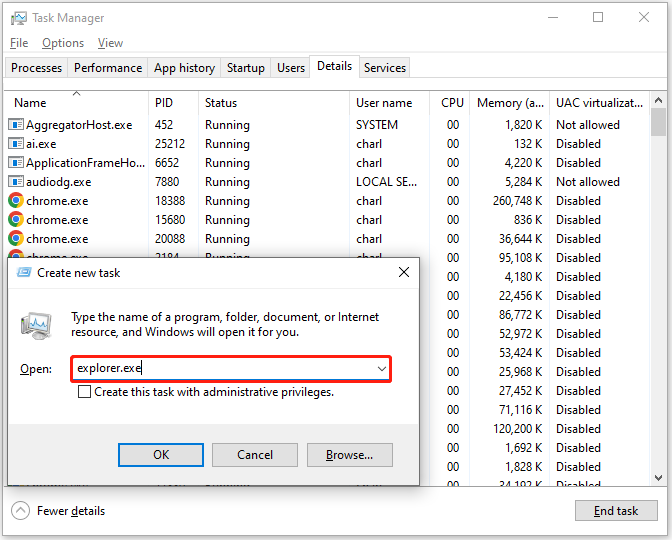Image resolution: width=672 pixels, height=540 pixels.
Task: Switch to the Processes tab
Action: (x=36, y=68)
